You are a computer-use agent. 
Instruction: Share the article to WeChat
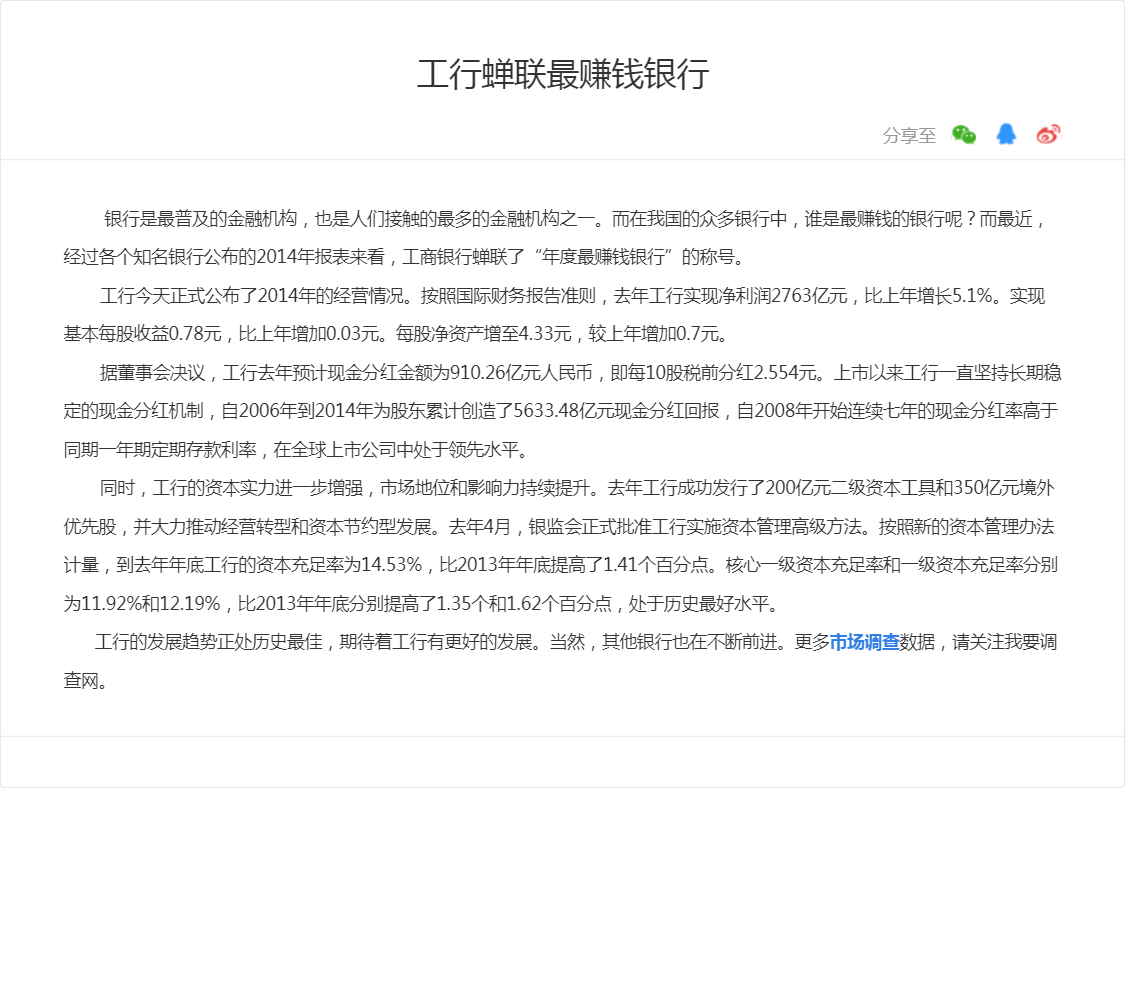click(964, 135)
